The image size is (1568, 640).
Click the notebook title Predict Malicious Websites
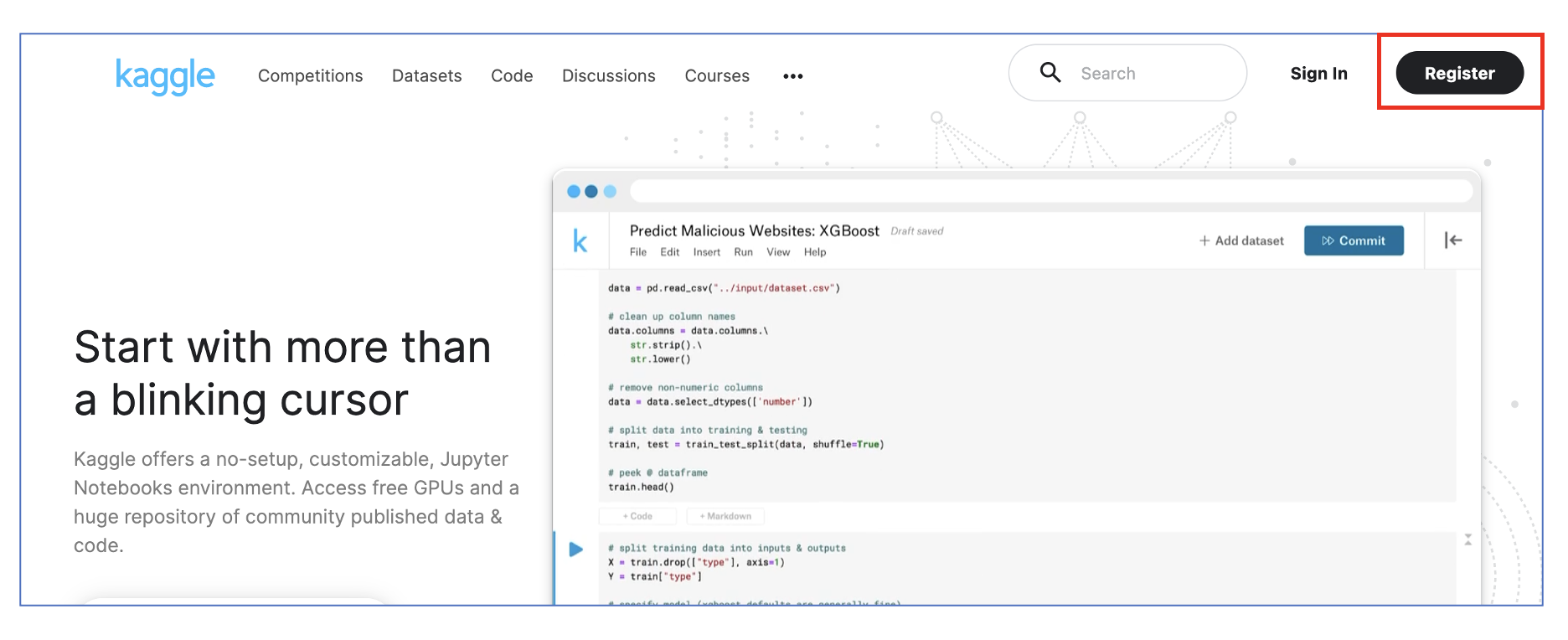pos(754,230)
